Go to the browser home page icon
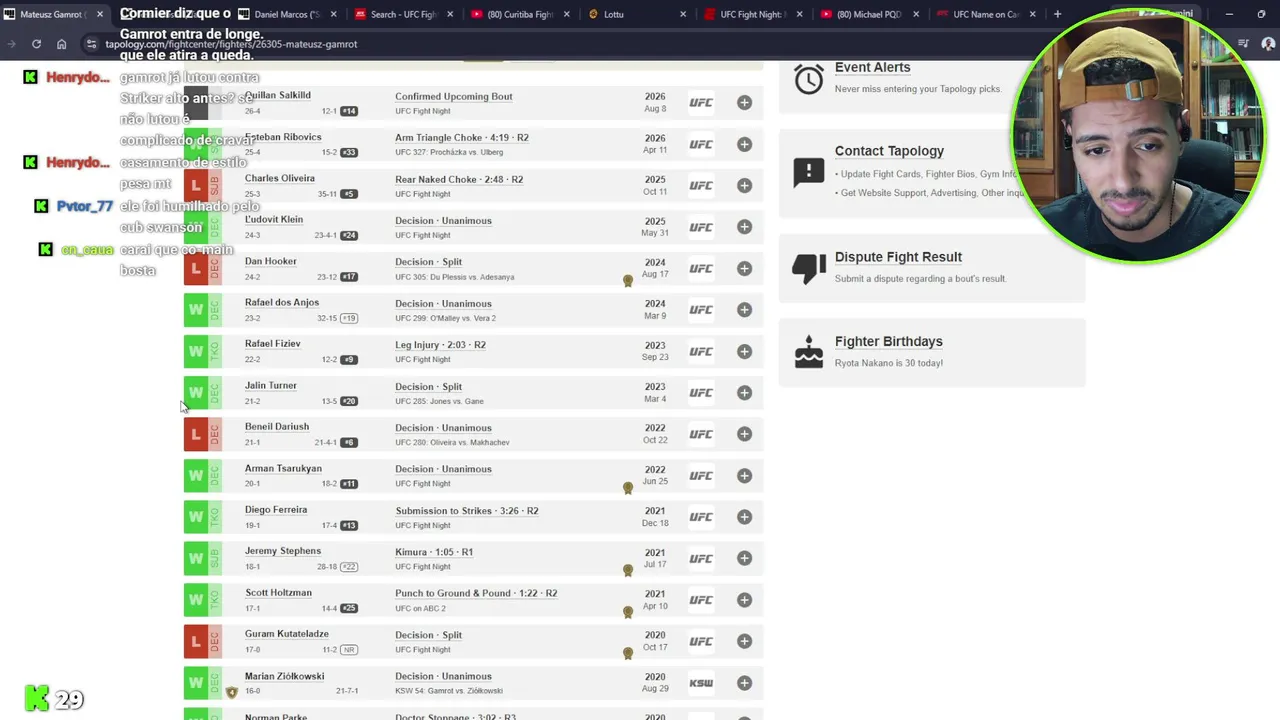Screen dimensions: 1280x720 (61, 44)
